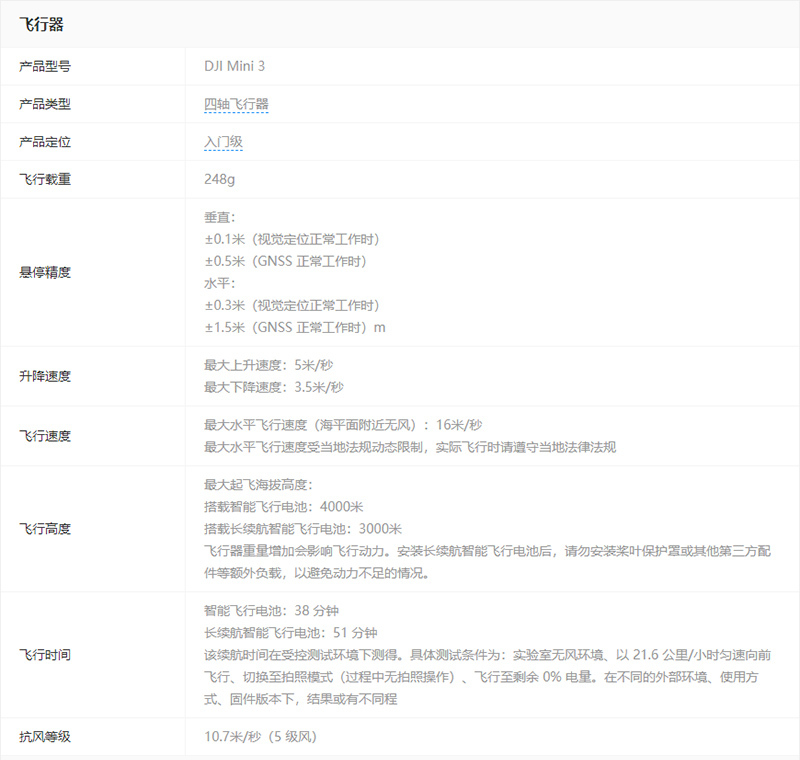Viewport: 800px width, 760px height.
Task: Select the DJI Mini 3 model value
Action: 235,66
